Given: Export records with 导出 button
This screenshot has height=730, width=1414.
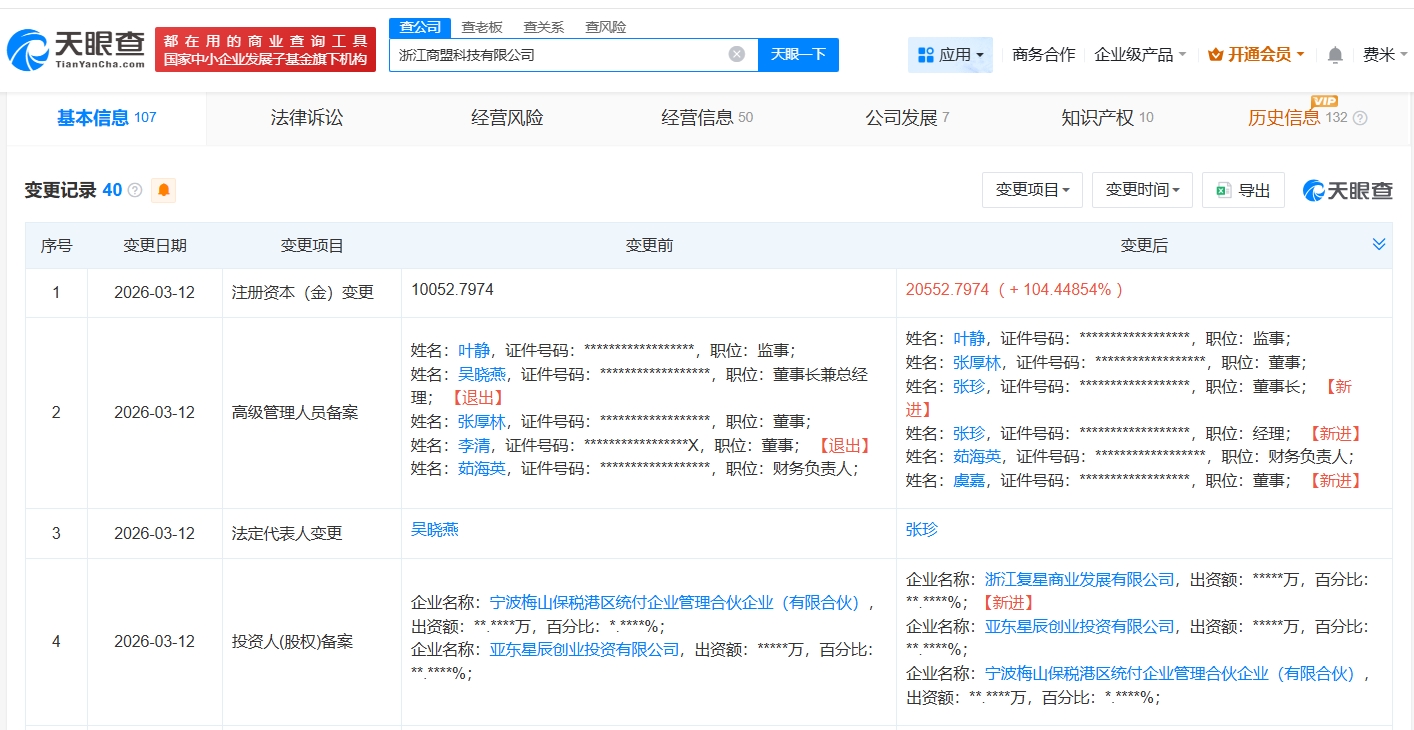Looking at the screenshot, I should click(x=1243, y=190).
